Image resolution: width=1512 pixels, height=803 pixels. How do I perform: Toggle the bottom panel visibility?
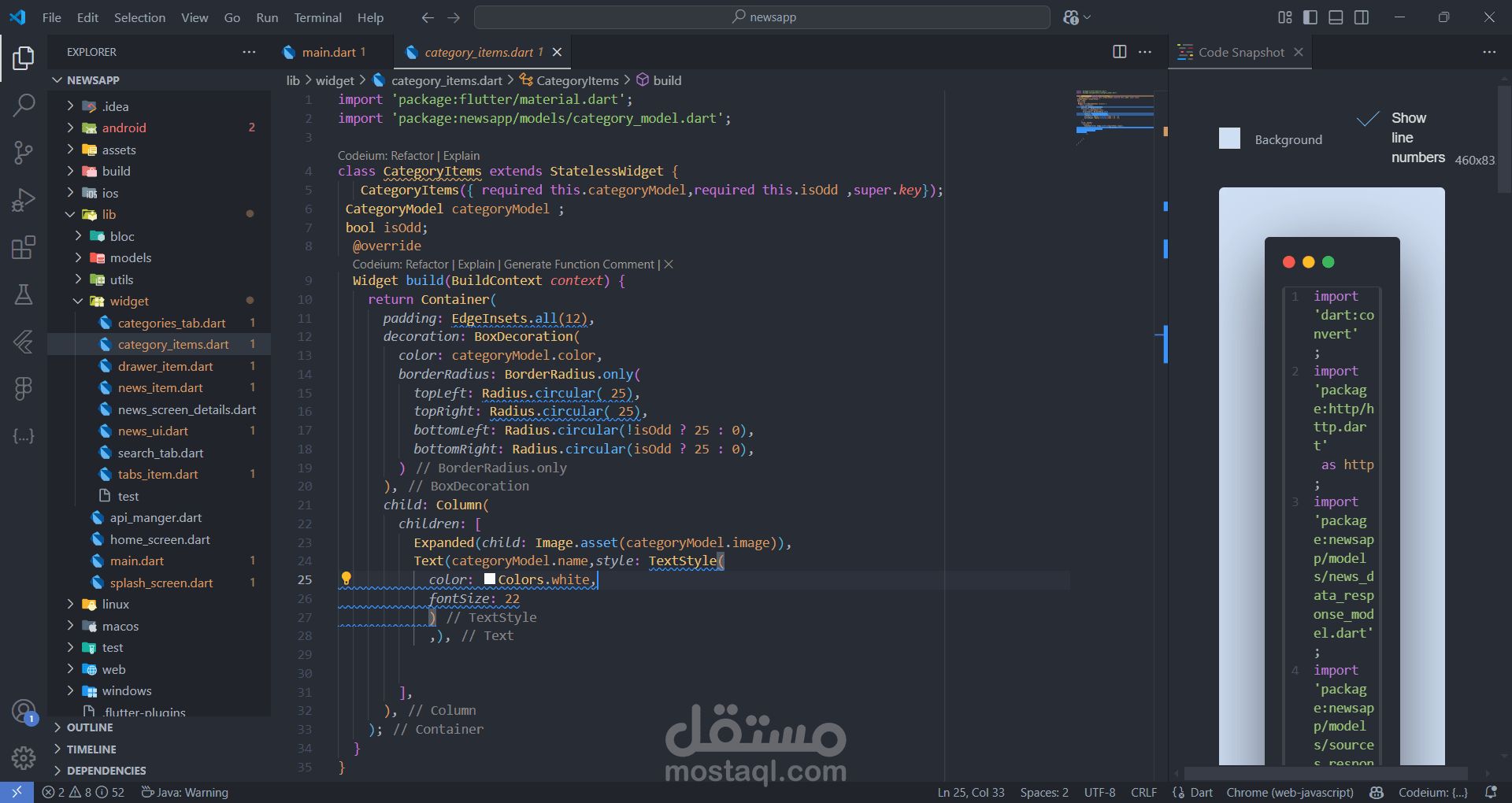1336,17
